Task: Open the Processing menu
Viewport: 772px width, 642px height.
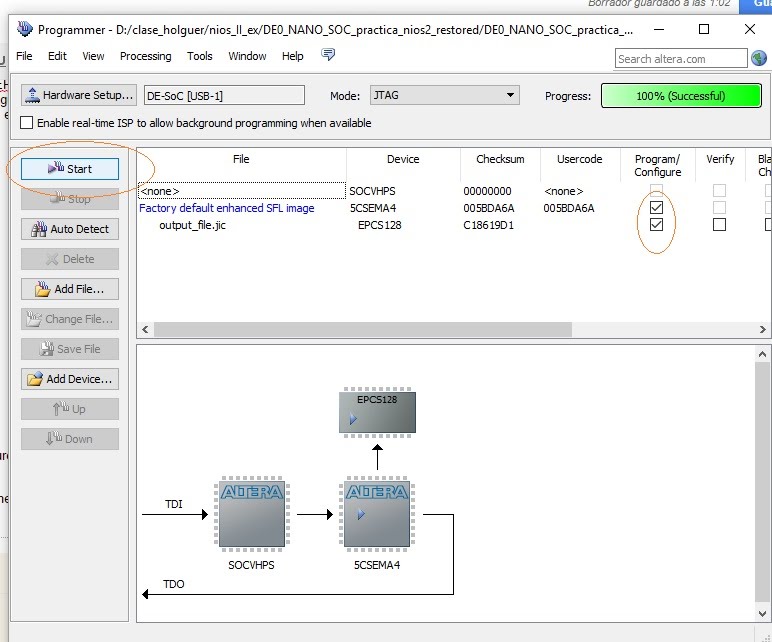Action: (146, 56)
